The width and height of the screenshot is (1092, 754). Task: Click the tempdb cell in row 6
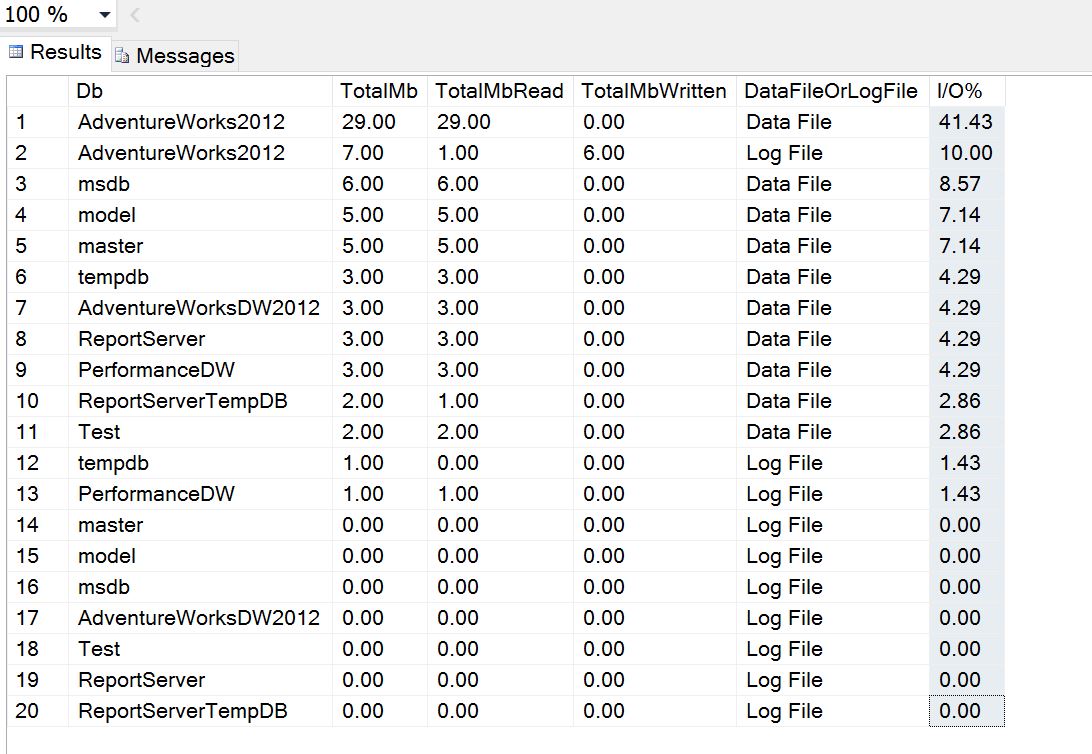click(x=201, y=277)
